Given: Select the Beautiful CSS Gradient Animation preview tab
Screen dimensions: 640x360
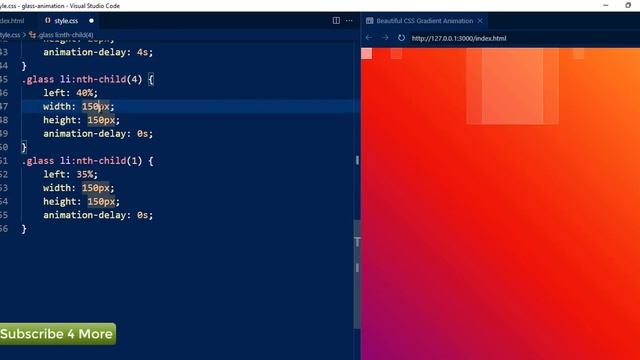Looking at the screenshot, I should [x=424, y=21].
